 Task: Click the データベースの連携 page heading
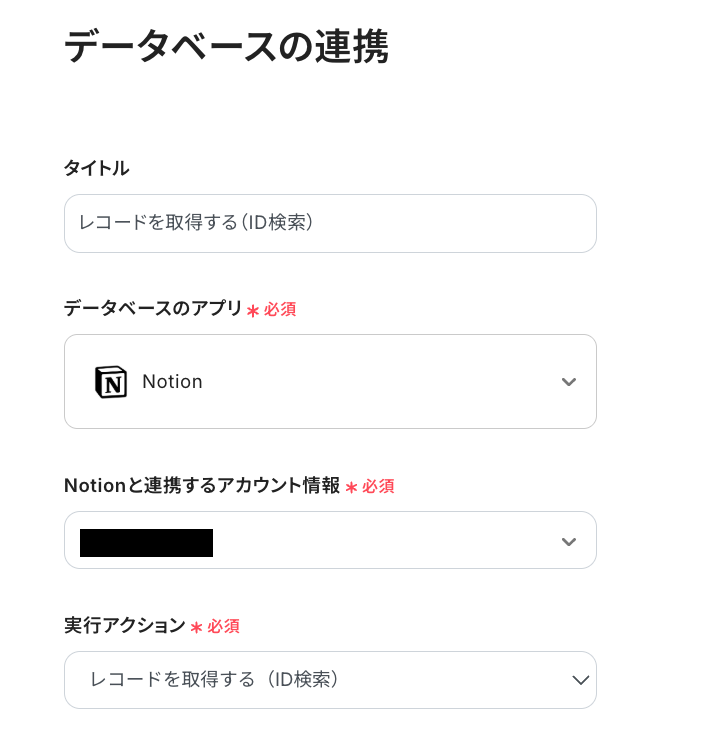pyautogui.click(x=226, y=47)
